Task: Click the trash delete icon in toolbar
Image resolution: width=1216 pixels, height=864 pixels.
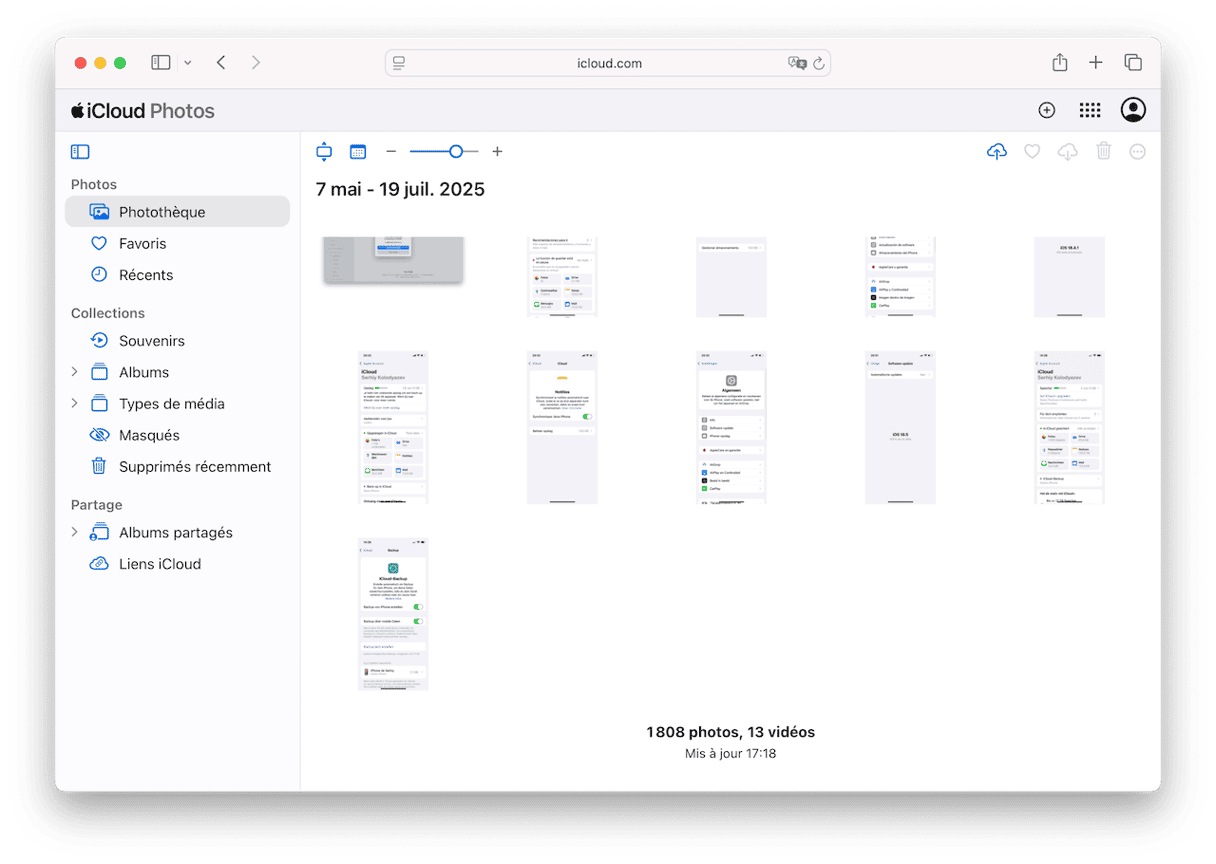Action: 1104,152
